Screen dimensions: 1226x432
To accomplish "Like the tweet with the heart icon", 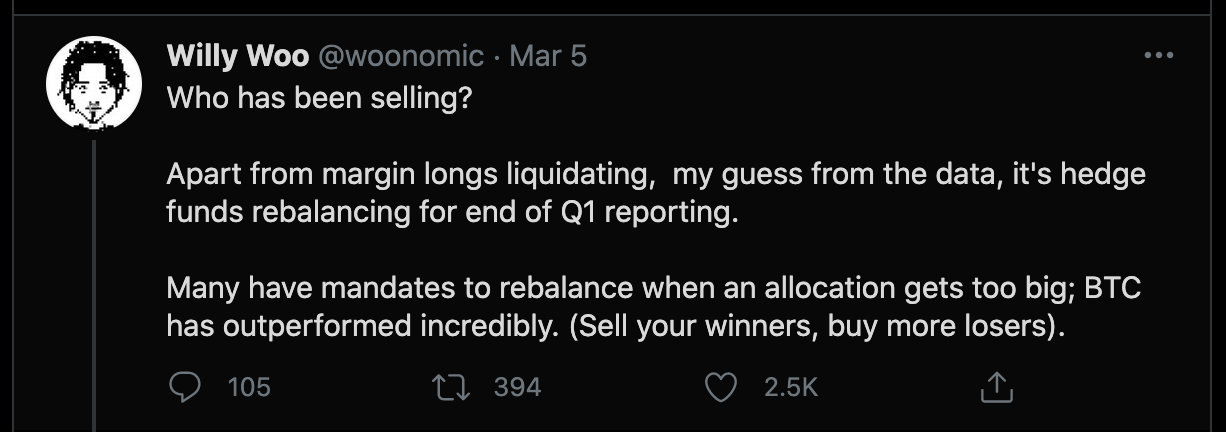I will click(x=721, y=387).
